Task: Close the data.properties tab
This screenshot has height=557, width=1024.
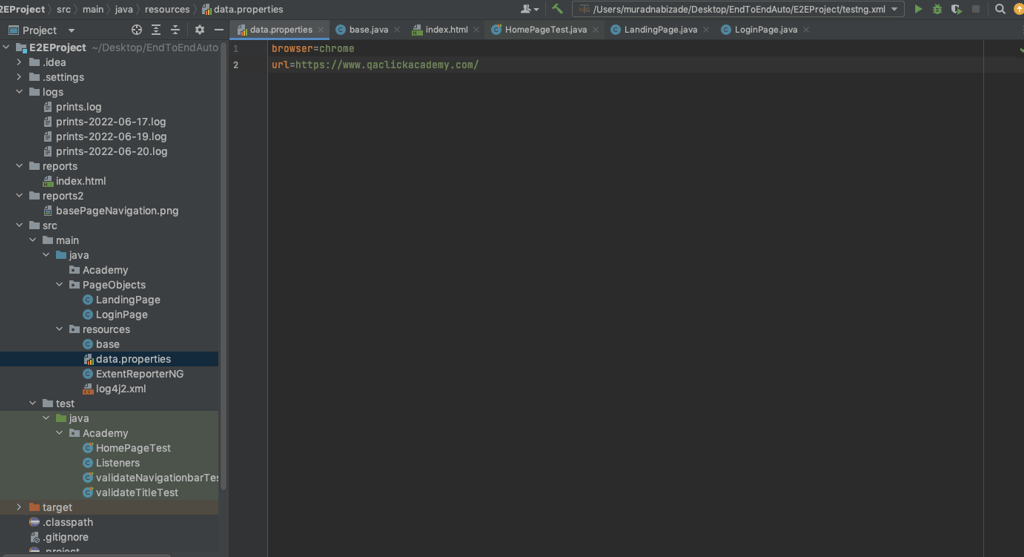Action: [x=321, y=30]
